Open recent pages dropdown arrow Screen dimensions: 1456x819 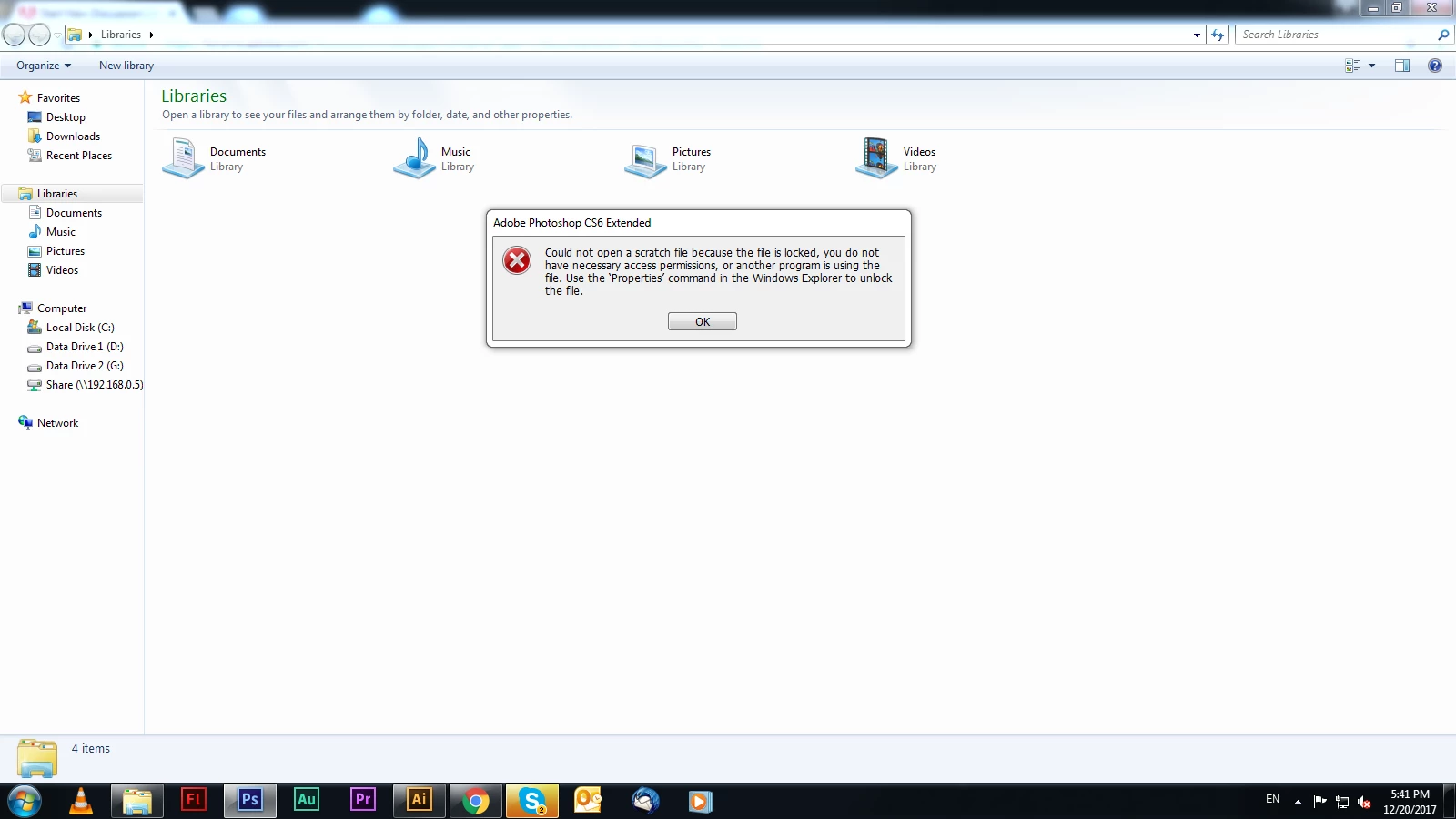pyautogui.click(x=57, y=35)
